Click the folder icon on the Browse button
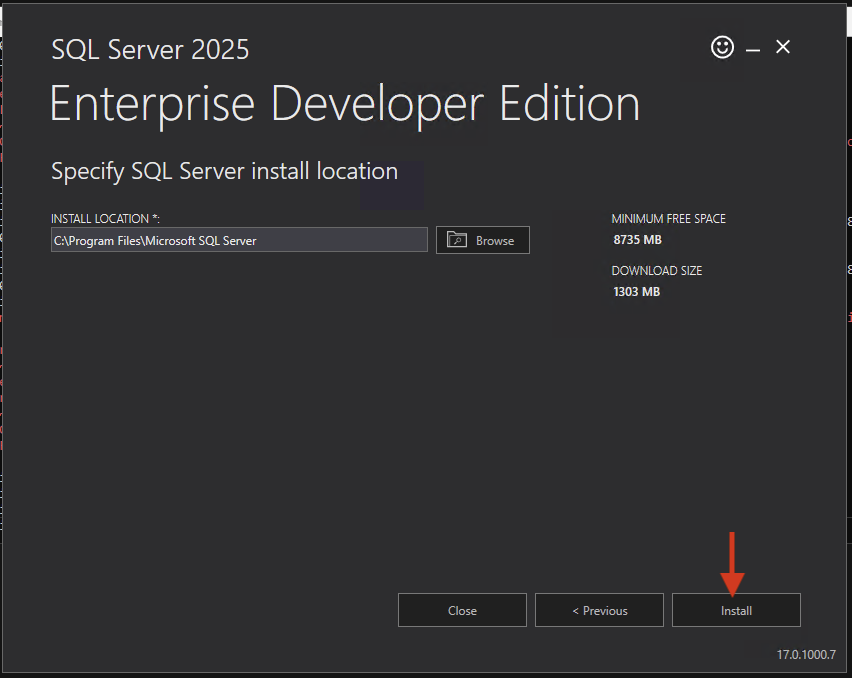Viewport: 852px width, 678px height. [x=456, y=240]
